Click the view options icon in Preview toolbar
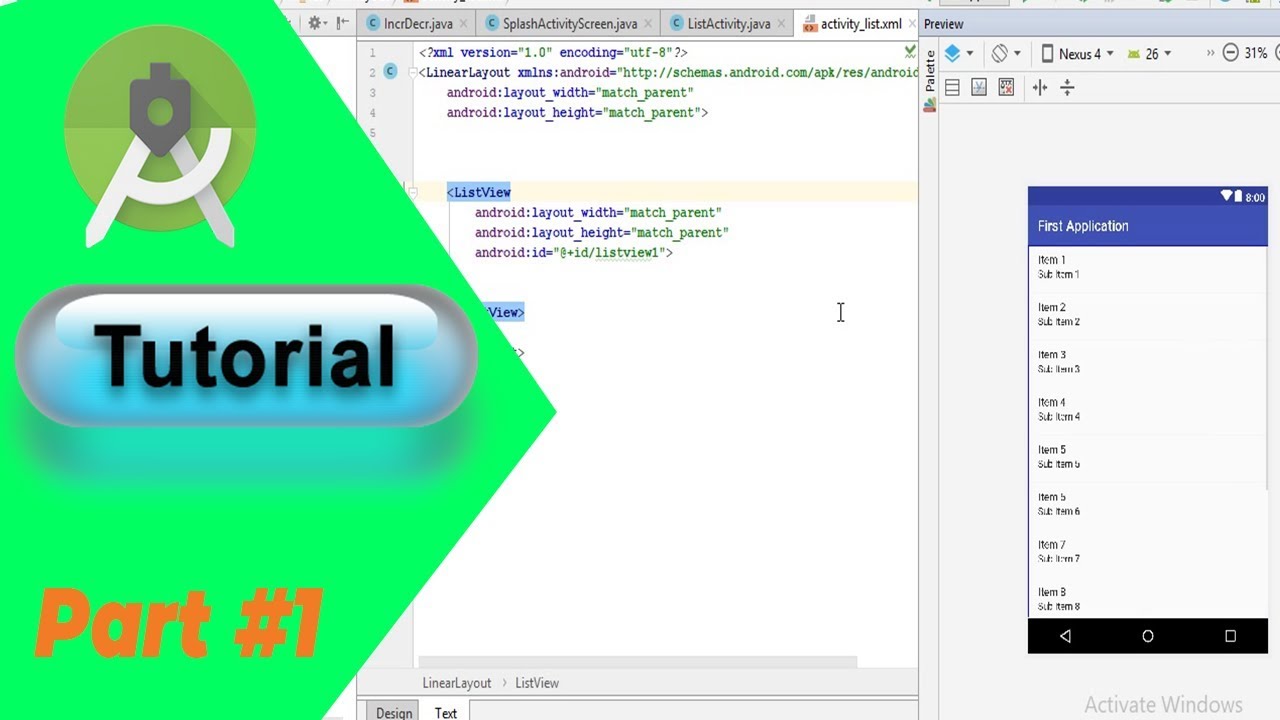 pyautogui.click(x=952, y=88)
